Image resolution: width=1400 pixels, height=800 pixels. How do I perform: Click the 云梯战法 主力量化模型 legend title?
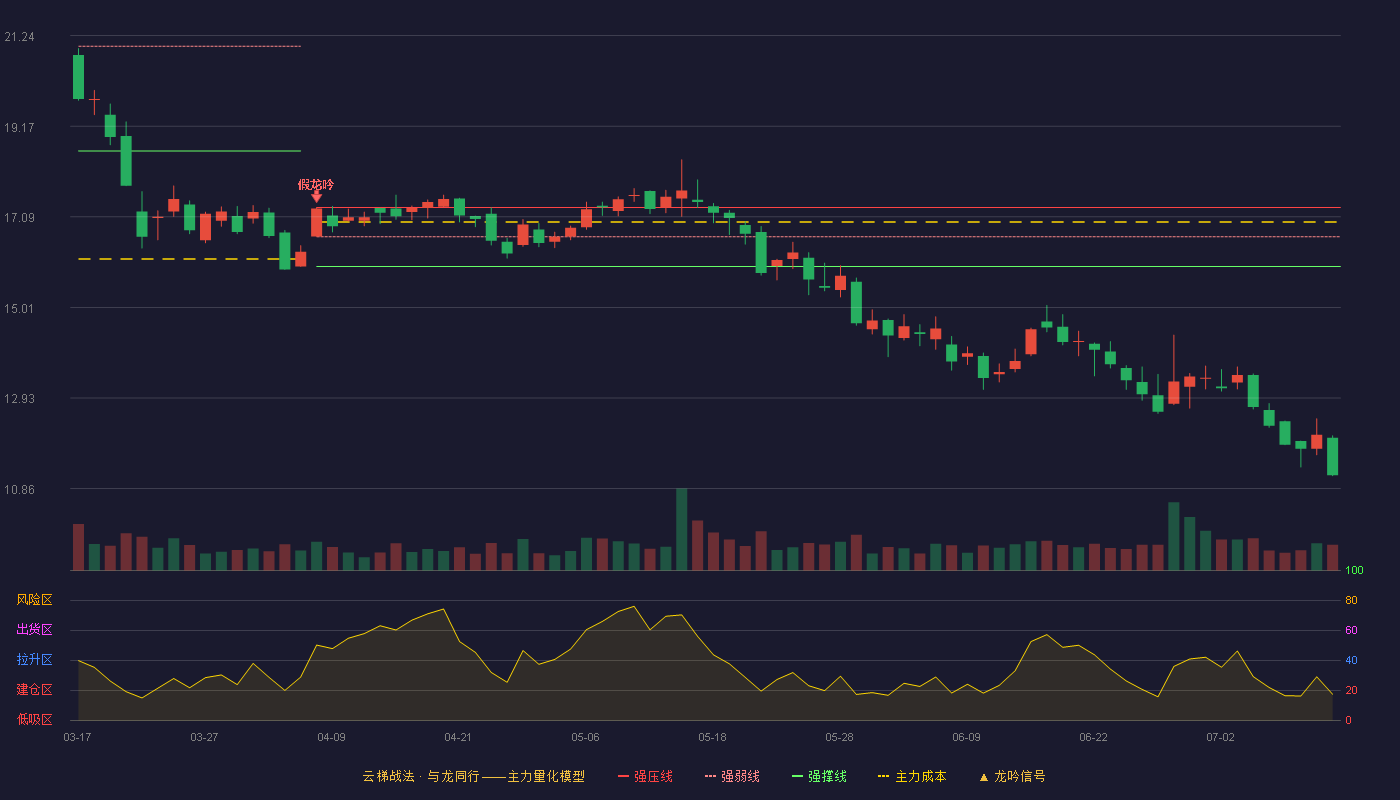[x=473, y=776]
